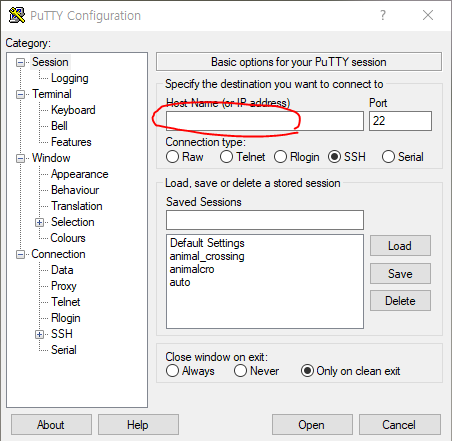Click the Load button
The image size is (452, 441).
(x=400, y=246)
